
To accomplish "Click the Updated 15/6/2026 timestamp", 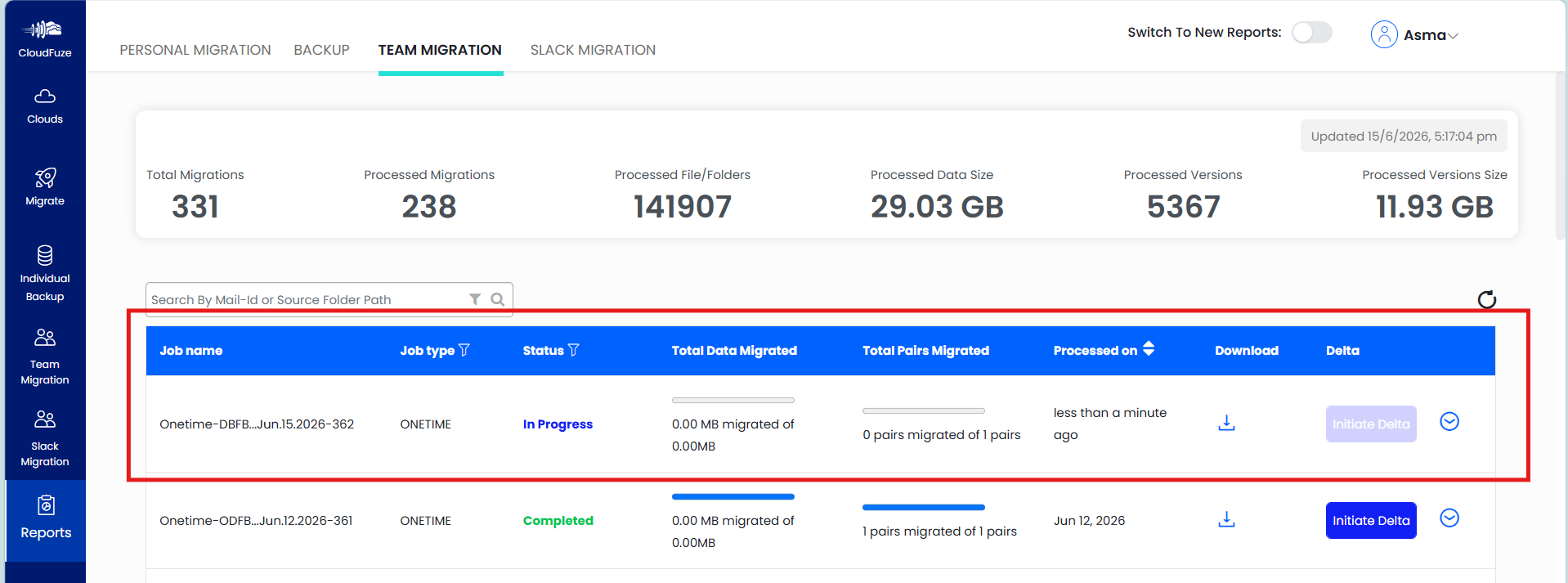I will pyautogui.click(x=1404, y=136).
